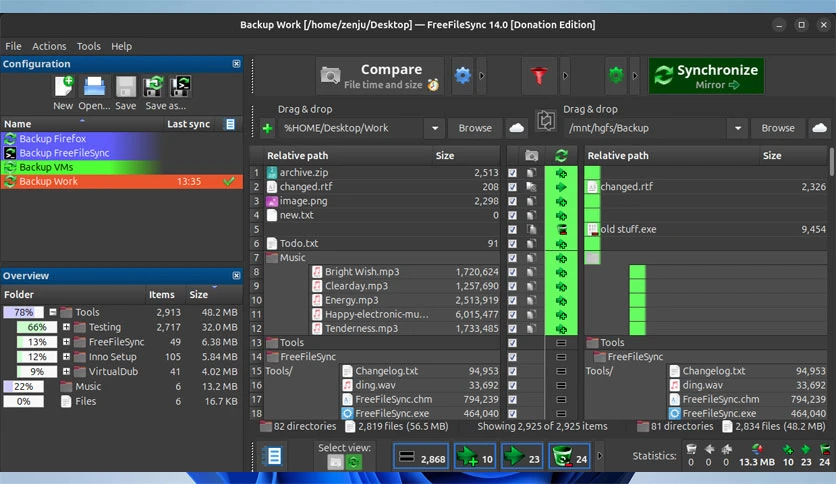Image resolution: width=836 pixels, height=484 pixels.
Task: Toggle view of files to delete 24
Action: coord(569,457)
